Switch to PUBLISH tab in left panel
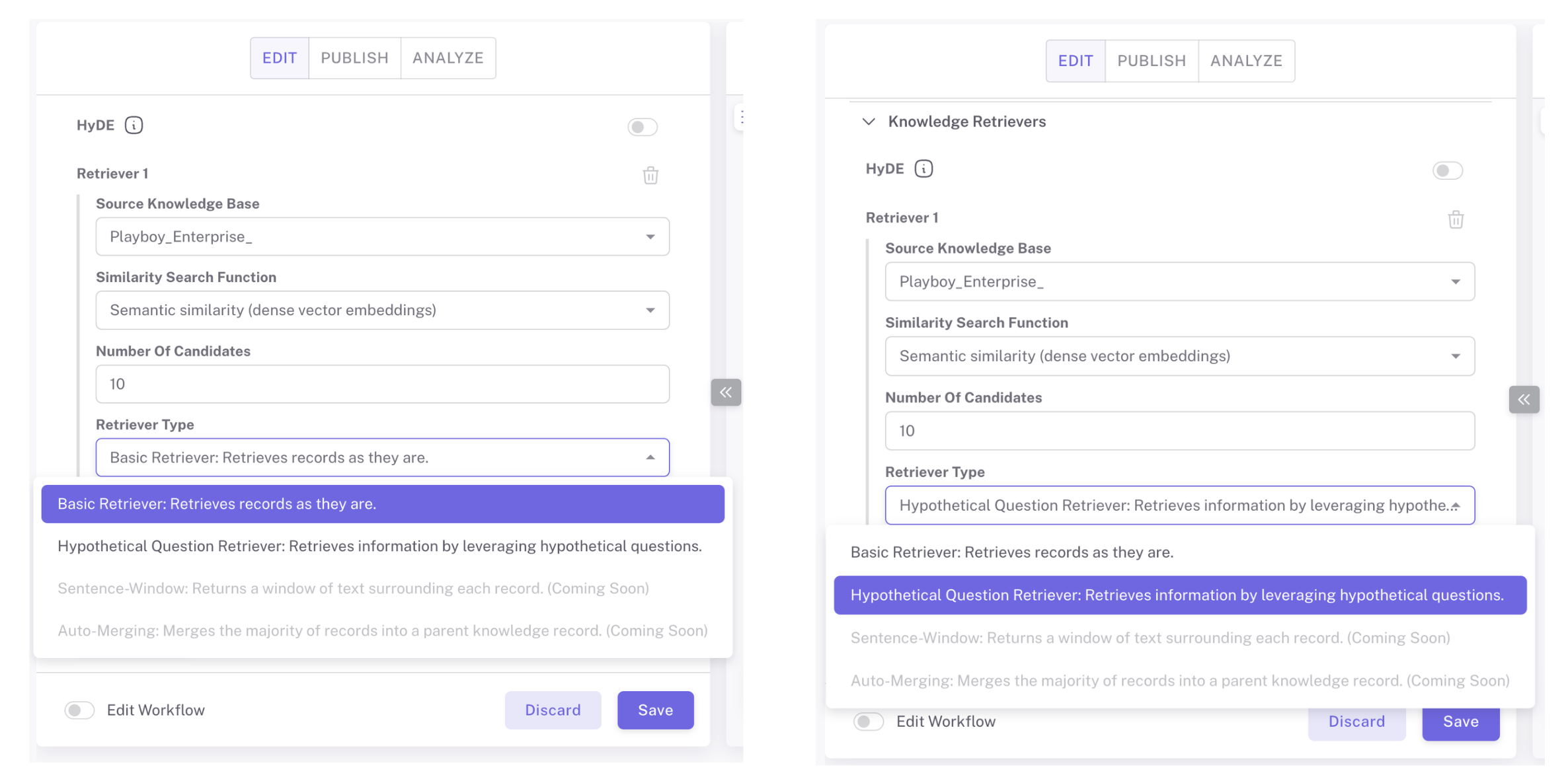This screenshot has height=781, width=1568. [354, 58]
